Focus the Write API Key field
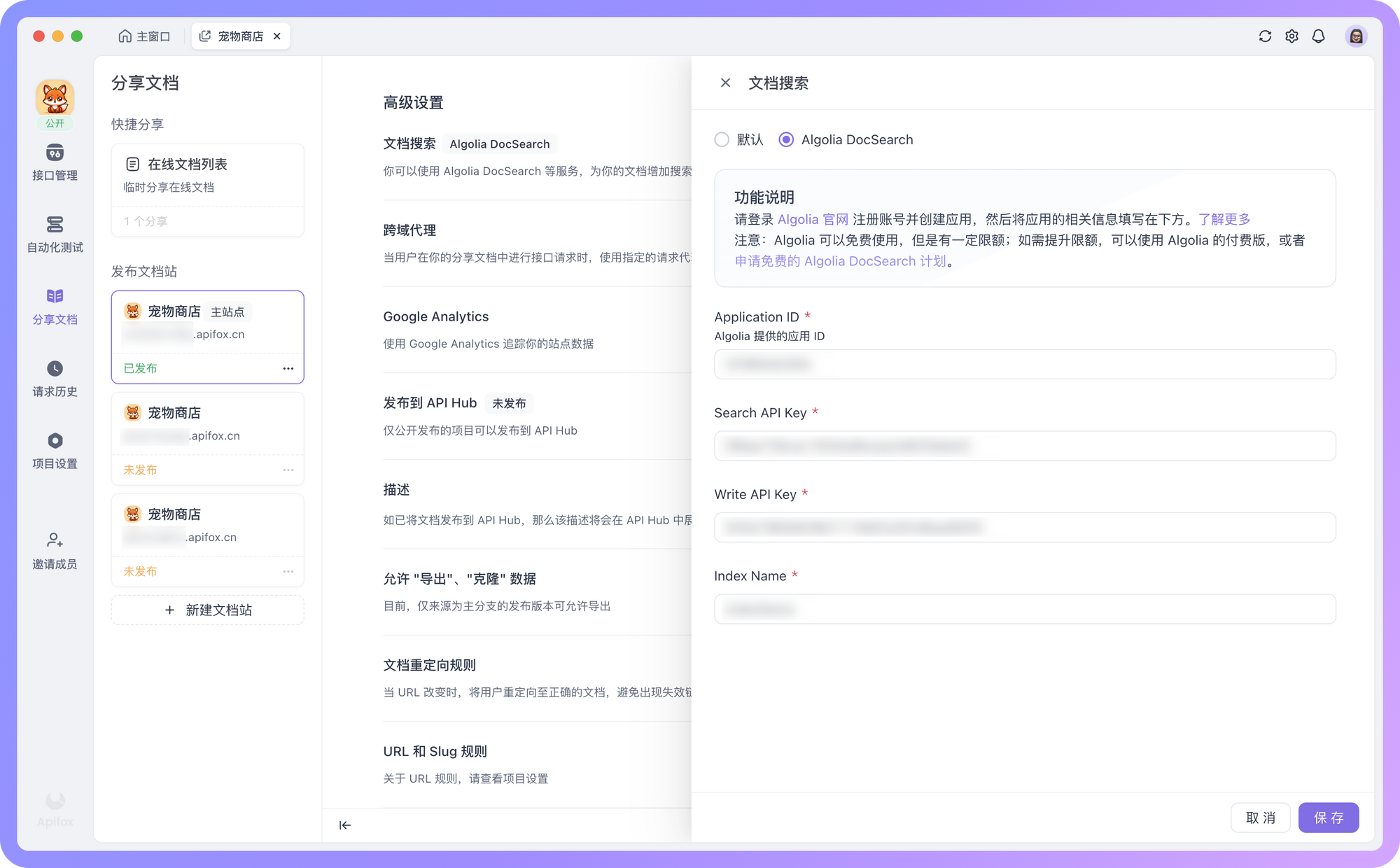The image size is (1400, 868). click(1025, 527)
